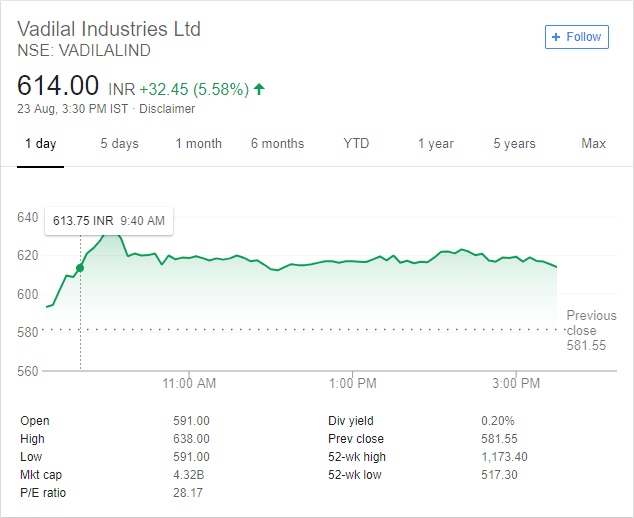Click the NSE: VADILALIND ticker text
Viewport: 634px width, 518px height.
84,51
